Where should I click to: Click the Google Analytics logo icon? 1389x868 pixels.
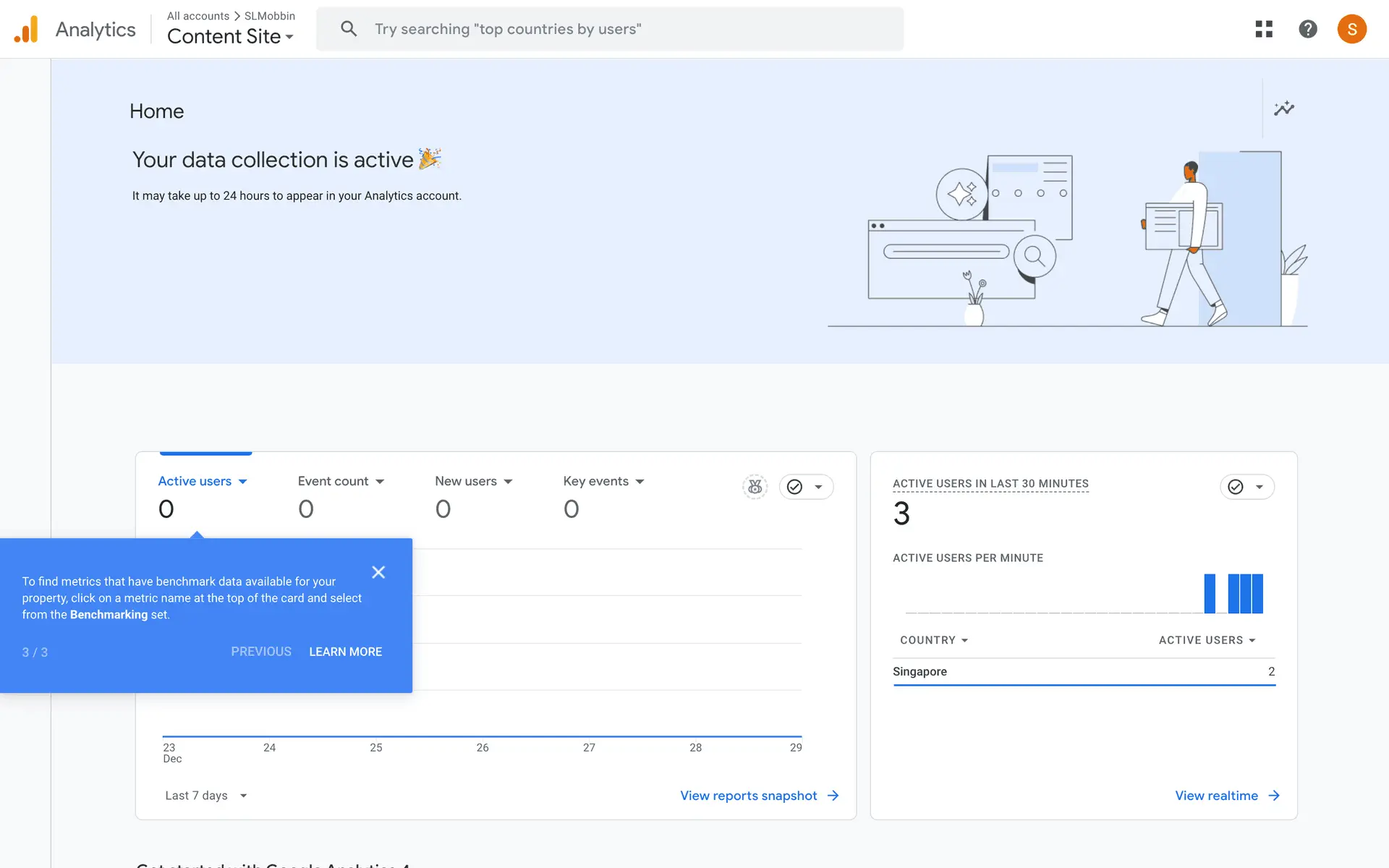[26, 29]
